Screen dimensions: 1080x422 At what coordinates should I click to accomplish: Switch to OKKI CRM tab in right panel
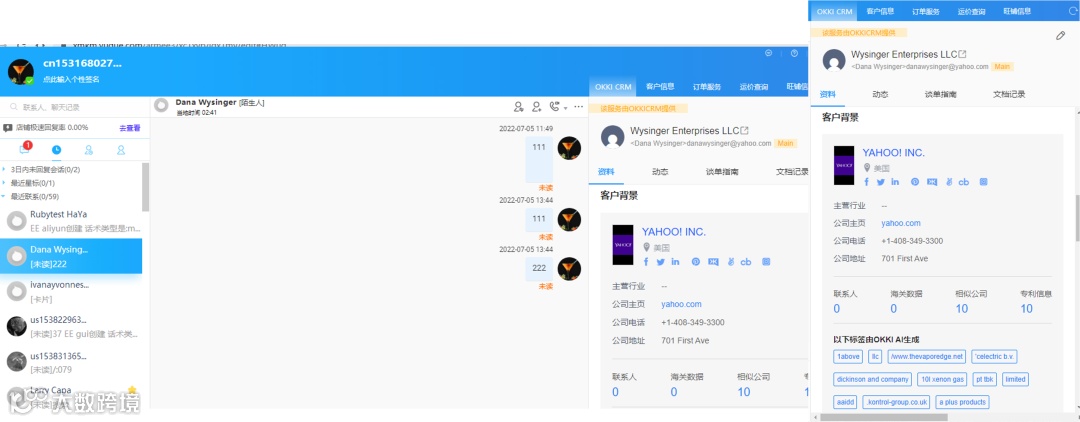pos(834,11)
